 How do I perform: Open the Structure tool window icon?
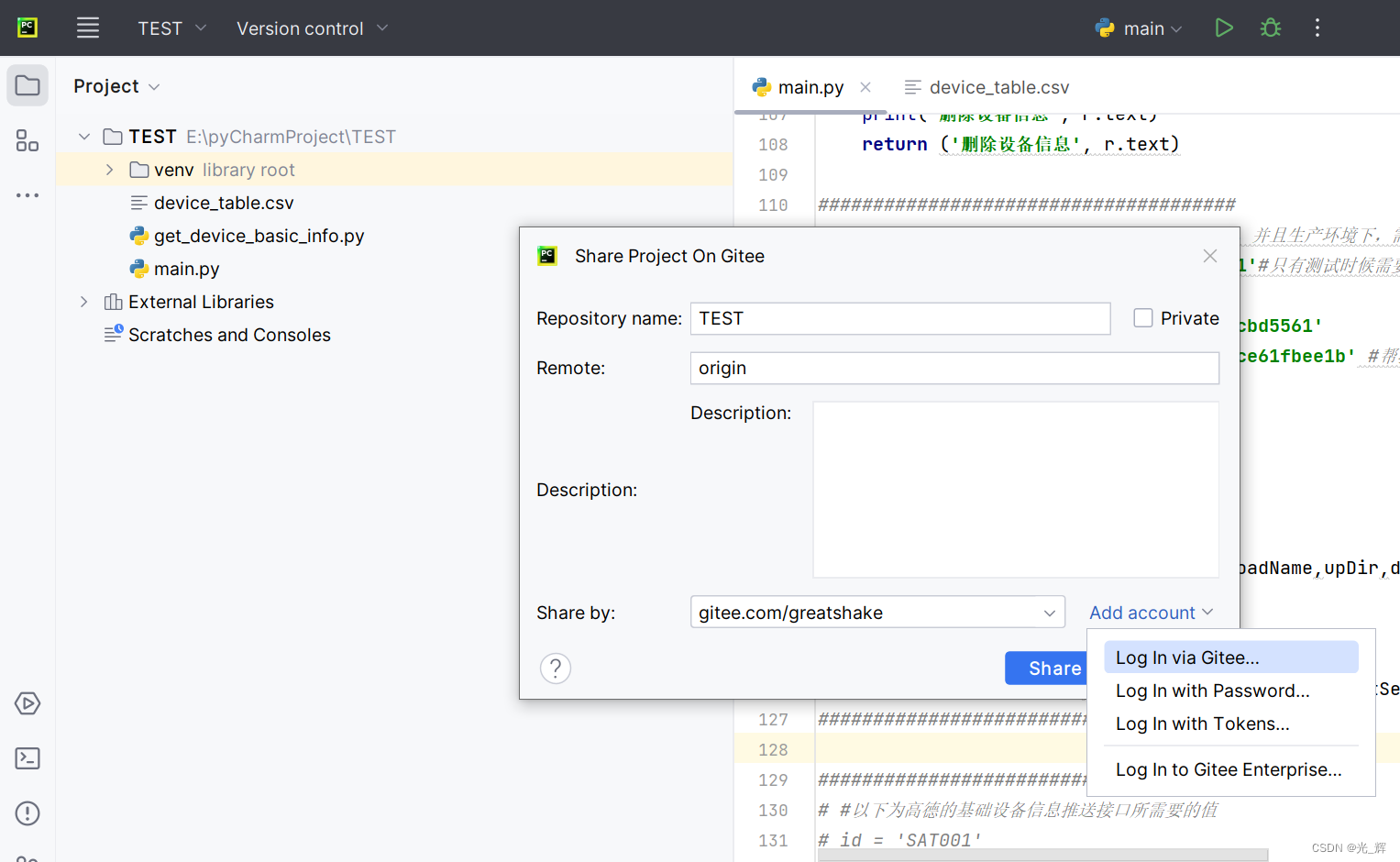click(28, 140)
